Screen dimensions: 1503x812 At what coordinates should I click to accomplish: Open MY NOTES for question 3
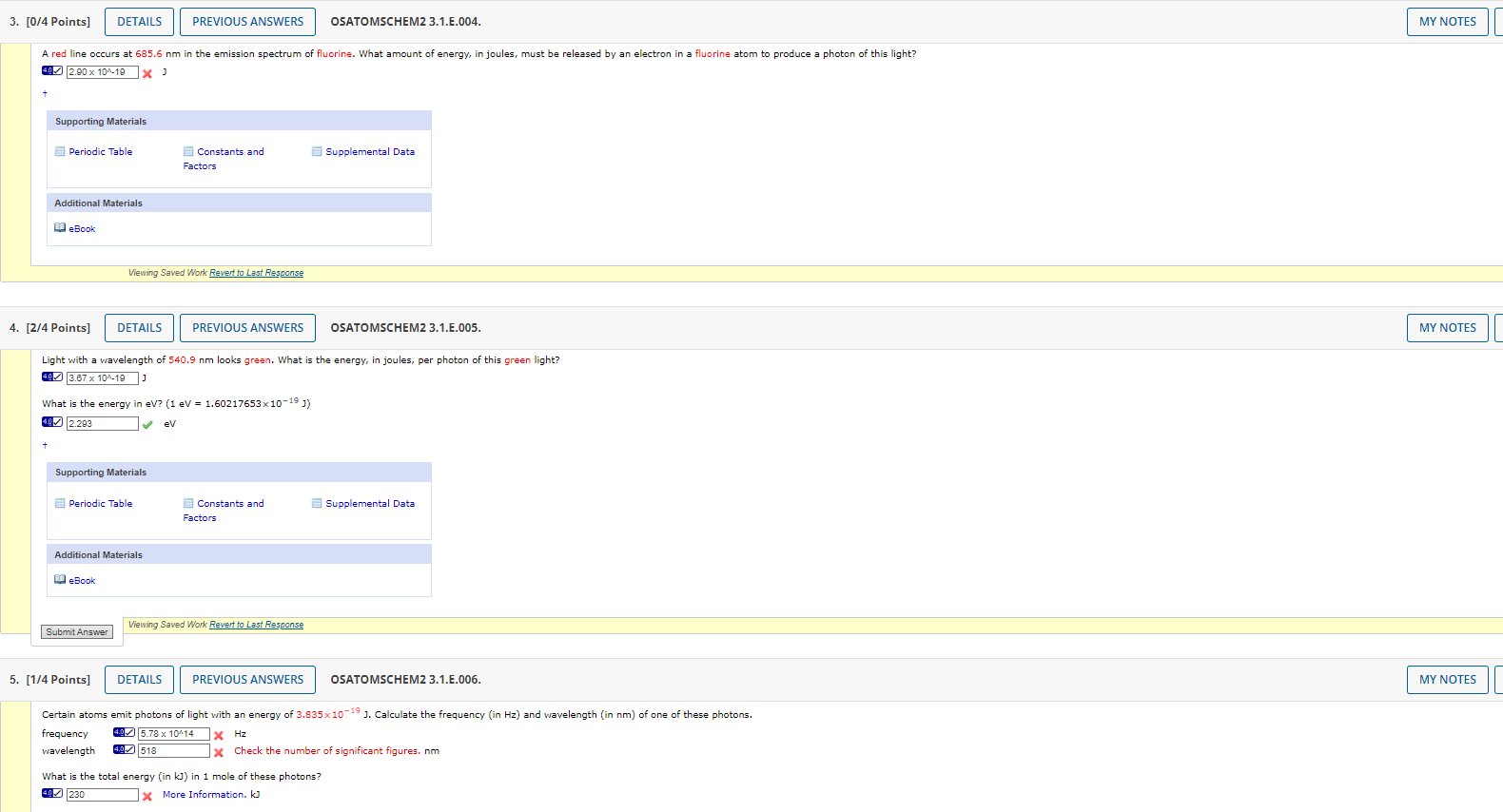tap(1448, 22)
